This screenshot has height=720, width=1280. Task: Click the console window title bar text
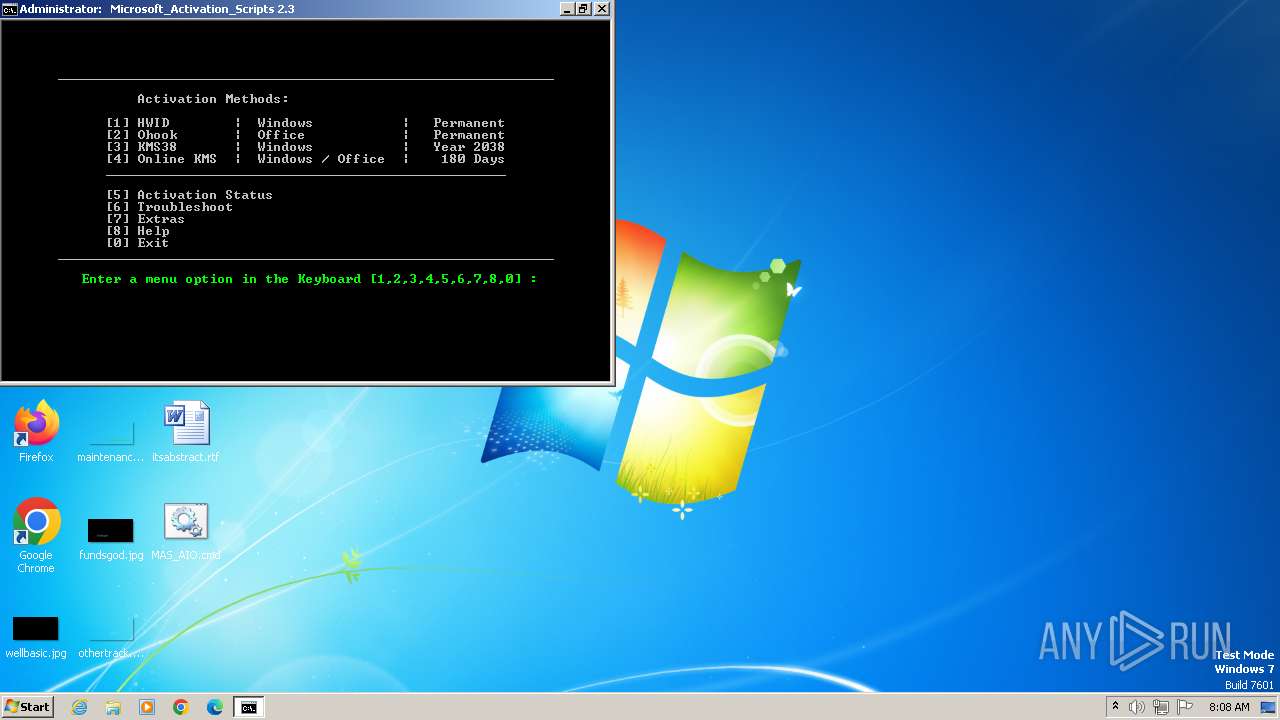click(157, 9)
